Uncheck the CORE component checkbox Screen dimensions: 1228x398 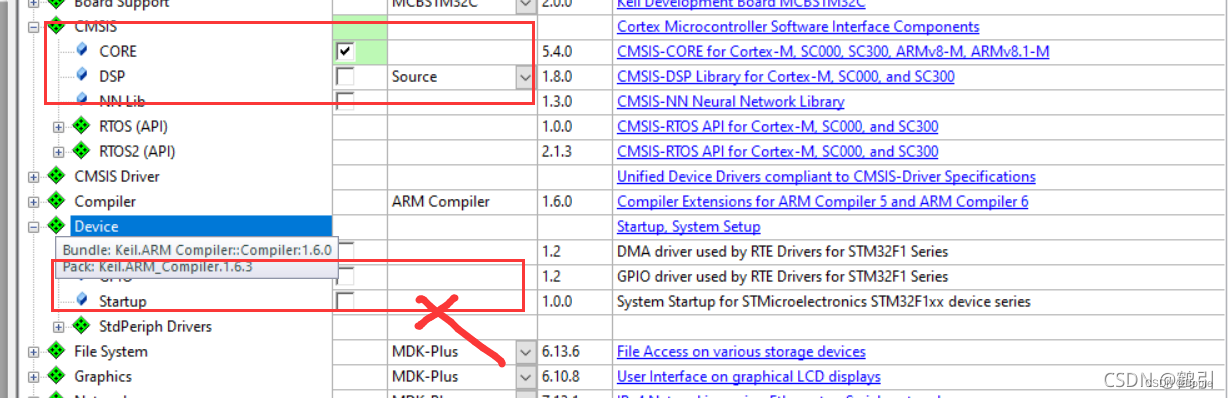[345, 51]
